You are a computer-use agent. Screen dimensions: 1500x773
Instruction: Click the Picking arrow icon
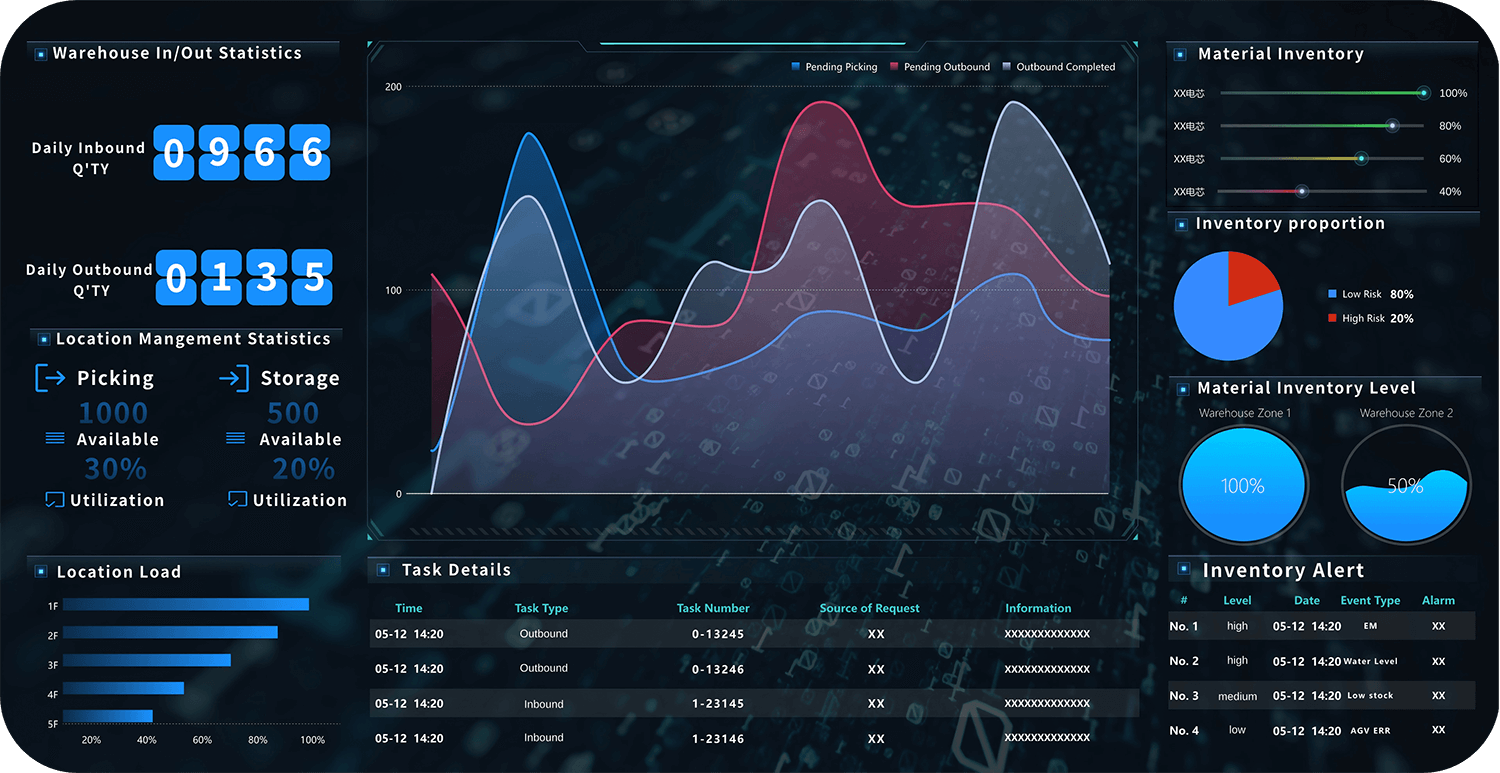[50, 378]
